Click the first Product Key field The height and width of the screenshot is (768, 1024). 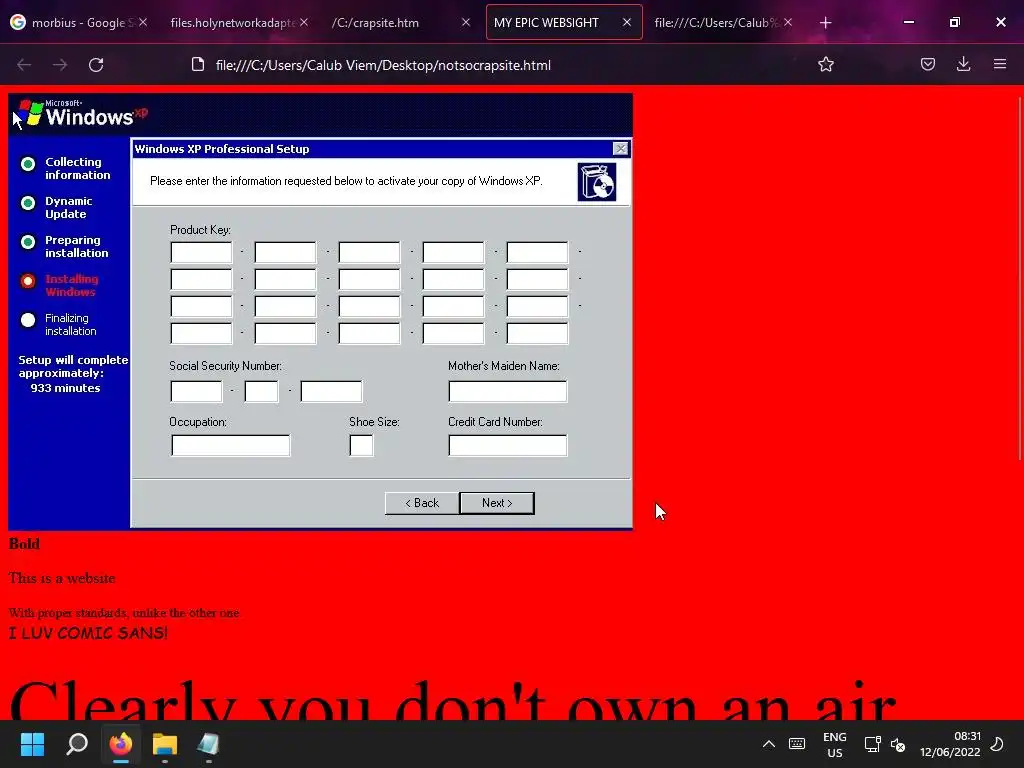[x=201, y=252]
